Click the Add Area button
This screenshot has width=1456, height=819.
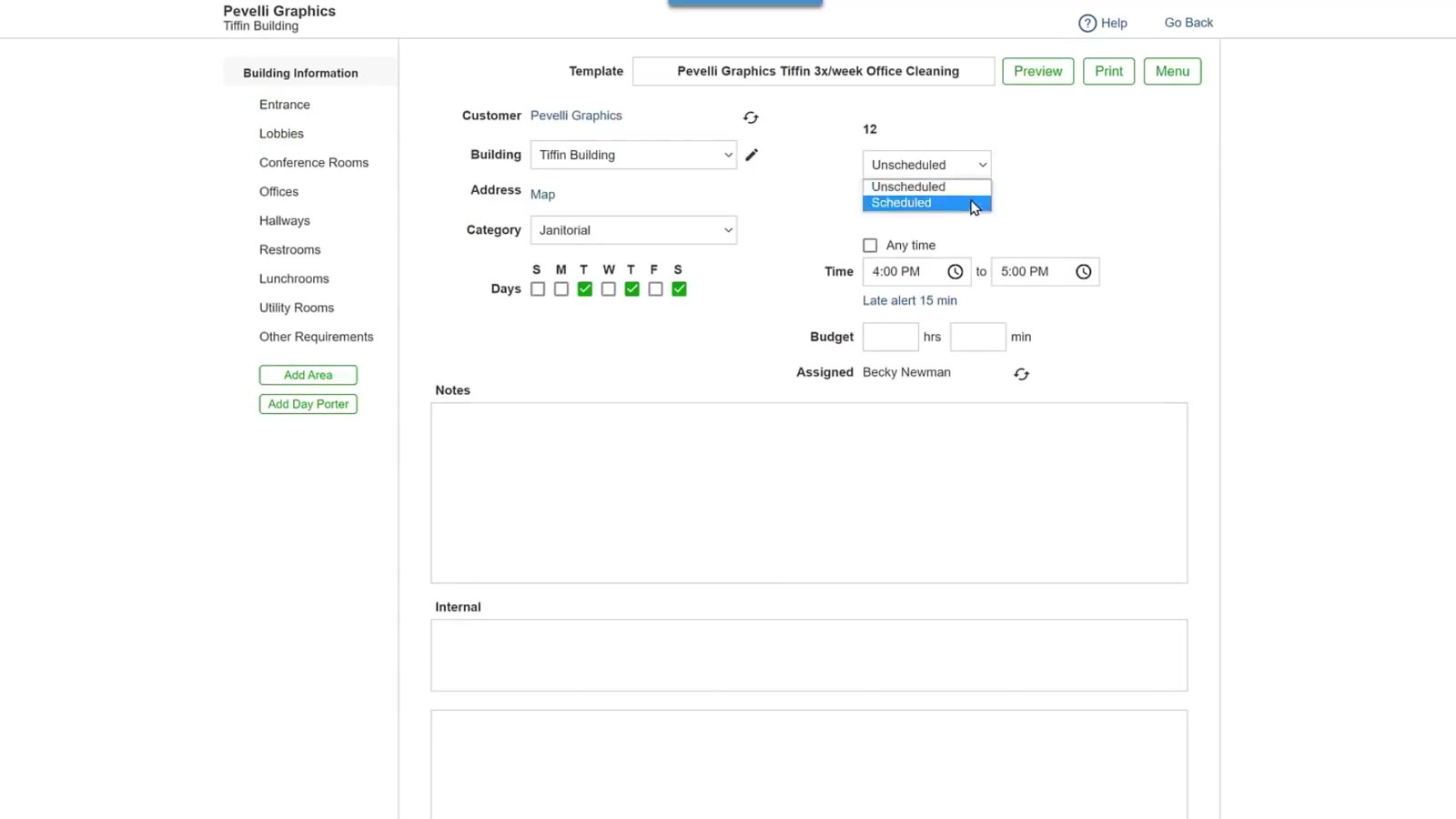pos(308,375)
